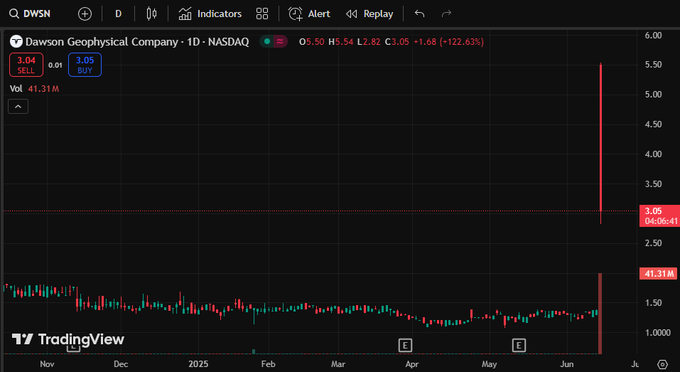Open candlestick chart type selector
680x372 pixels.
[151, 14]
